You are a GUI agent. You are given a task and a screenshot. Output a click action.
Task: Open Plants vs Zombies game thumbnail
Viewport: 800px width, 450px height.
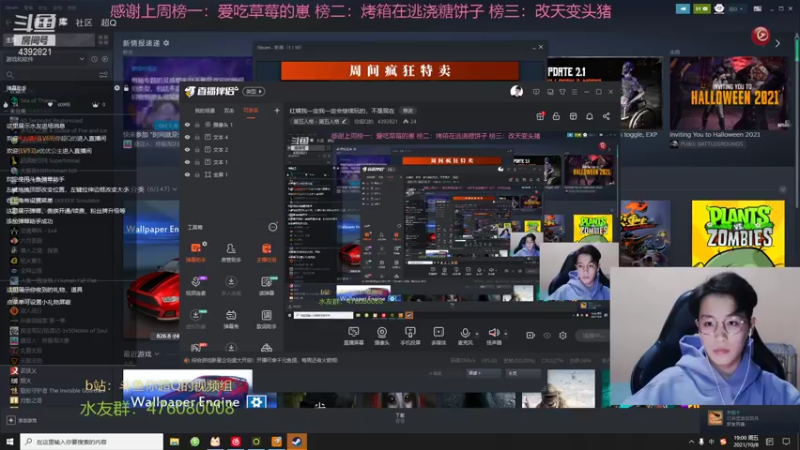tap(738, 233)
